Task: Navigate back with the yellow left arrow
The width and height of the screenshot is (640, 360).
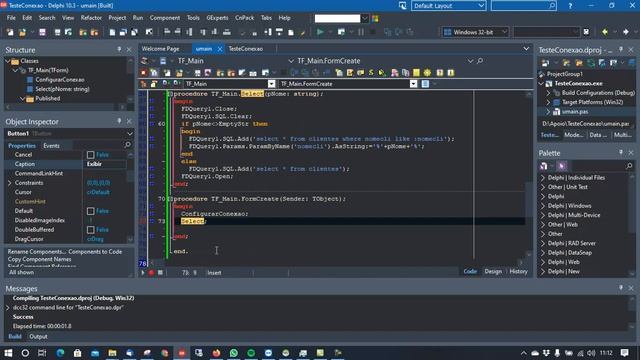Action: [605, 32]
